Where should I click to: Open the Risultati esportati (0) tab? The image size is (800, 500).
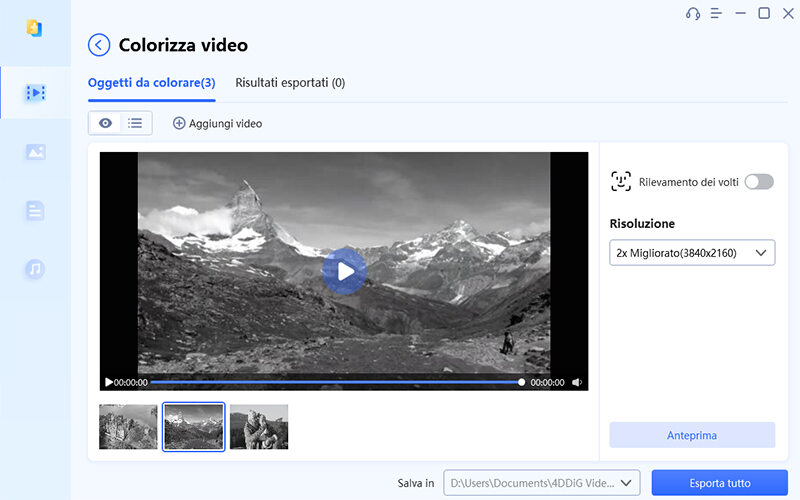pyautogui.click(x=290, y=83)
